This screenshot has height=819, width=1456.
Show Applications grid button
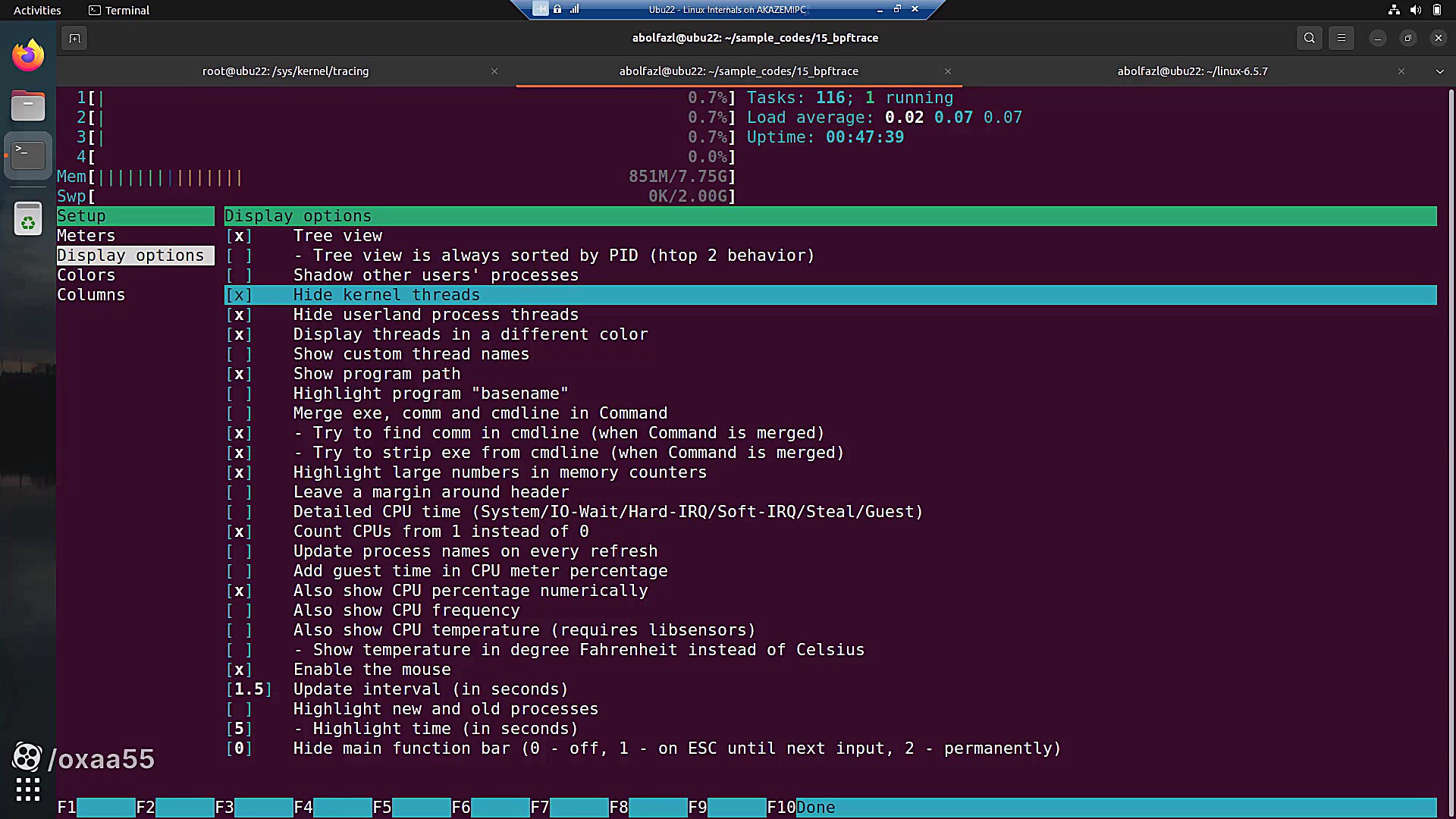[x=28, y=789]
